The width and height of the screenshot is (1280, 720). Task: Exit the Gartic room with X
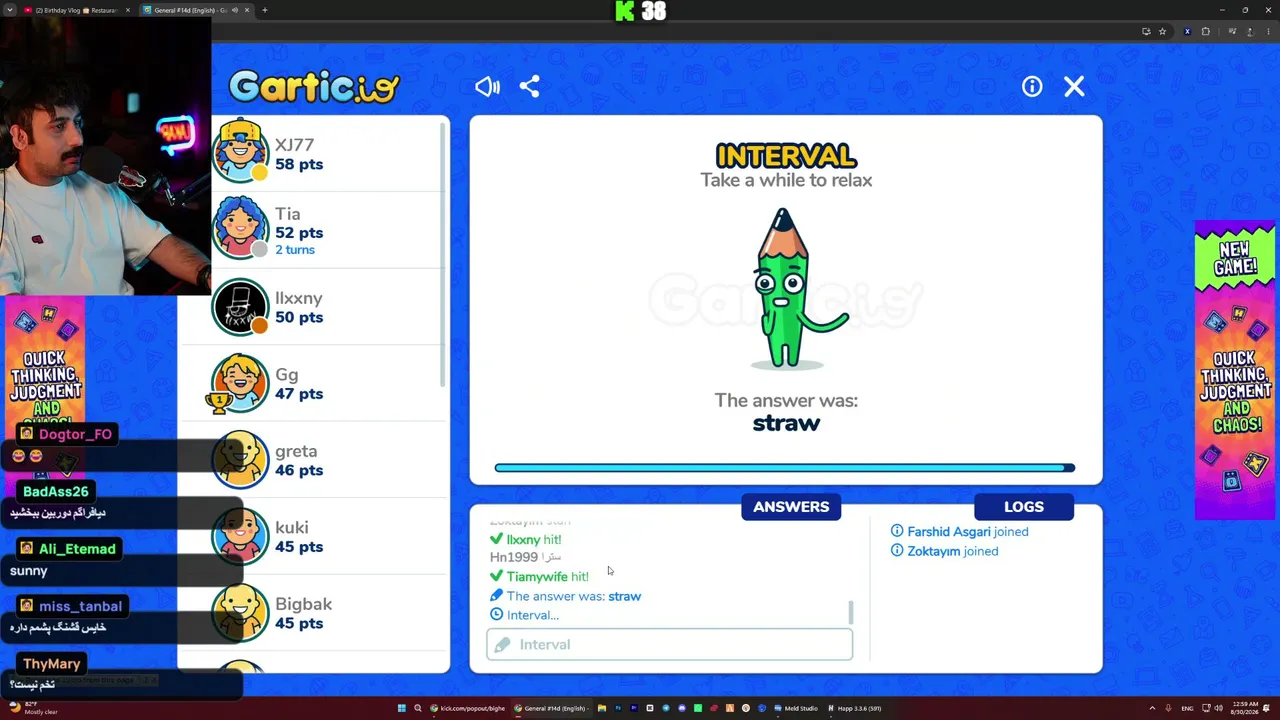[x=1074, y=87]
